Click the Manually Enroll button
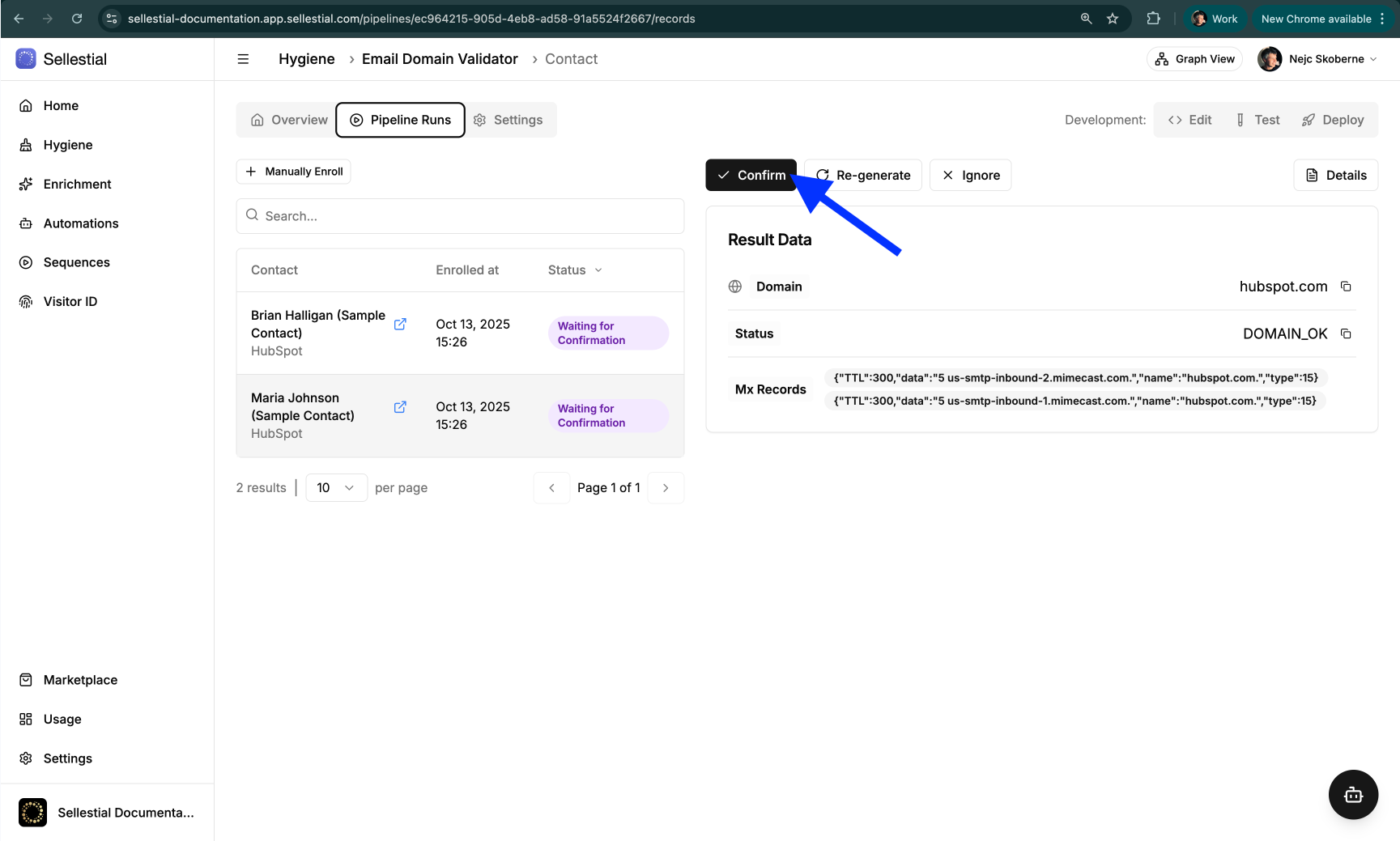The image size is (1400, 841). point(294,172)
